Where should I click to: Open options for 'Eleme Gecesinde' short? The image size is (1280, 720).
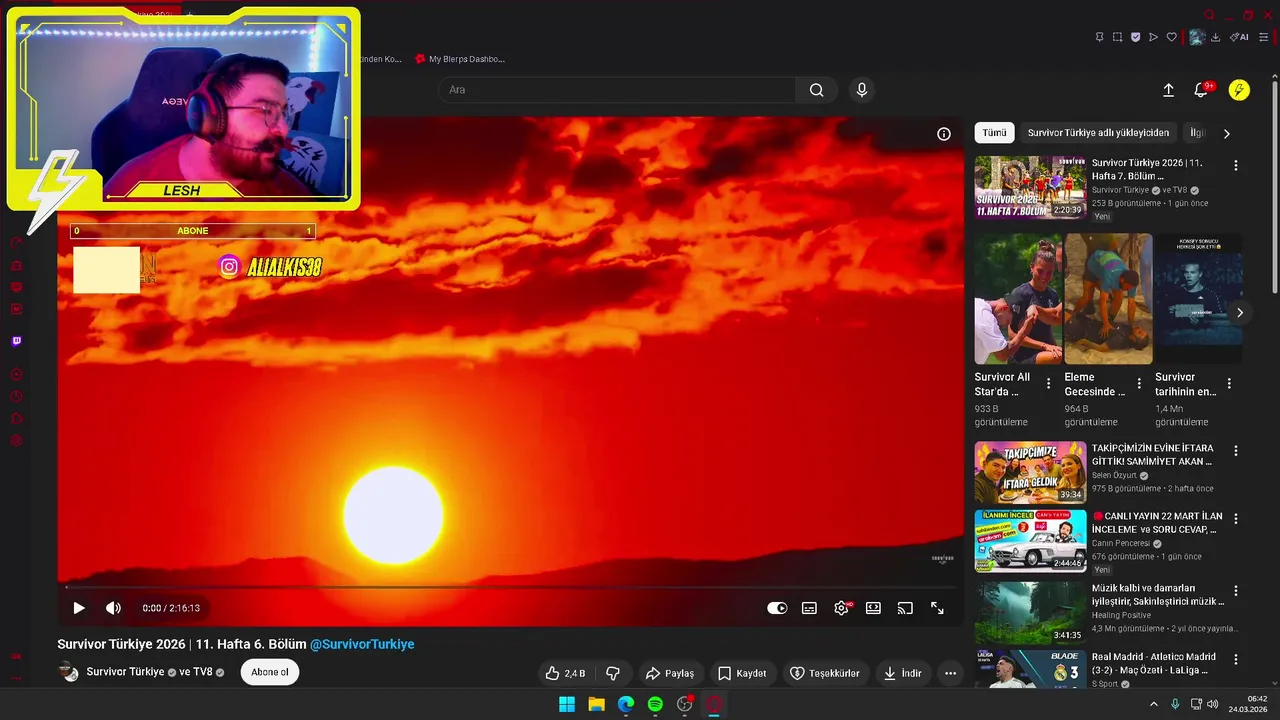pyautogui.click(x=1139, y=384)
